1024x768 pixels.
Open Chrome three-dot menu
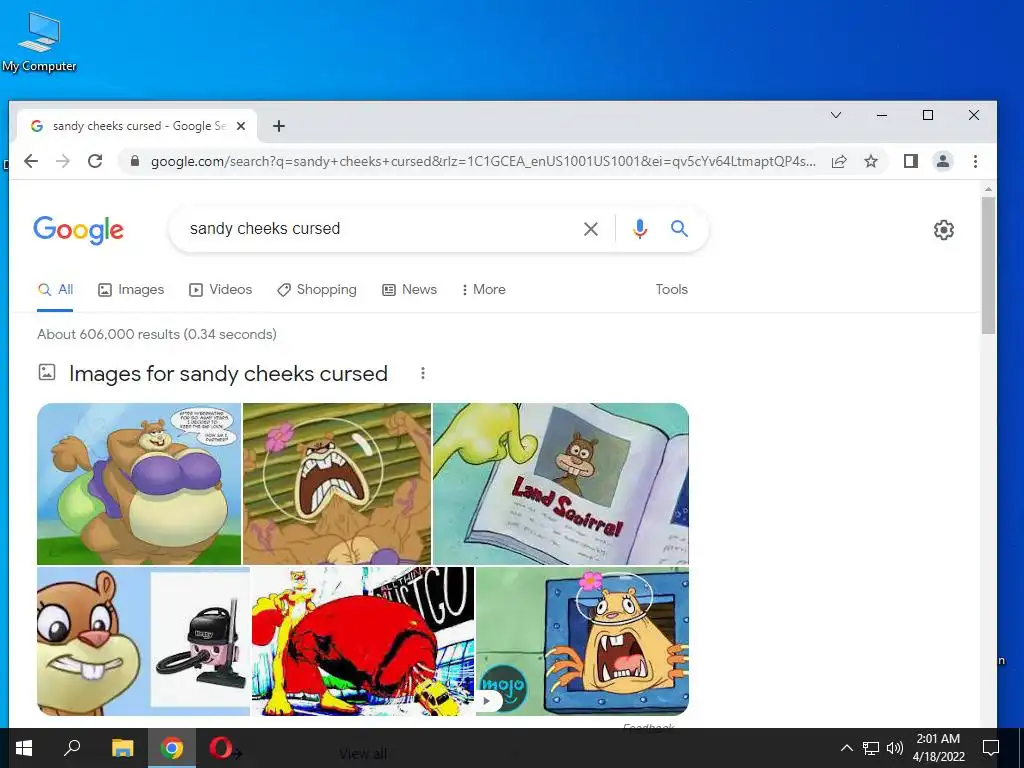pos(975,161)
